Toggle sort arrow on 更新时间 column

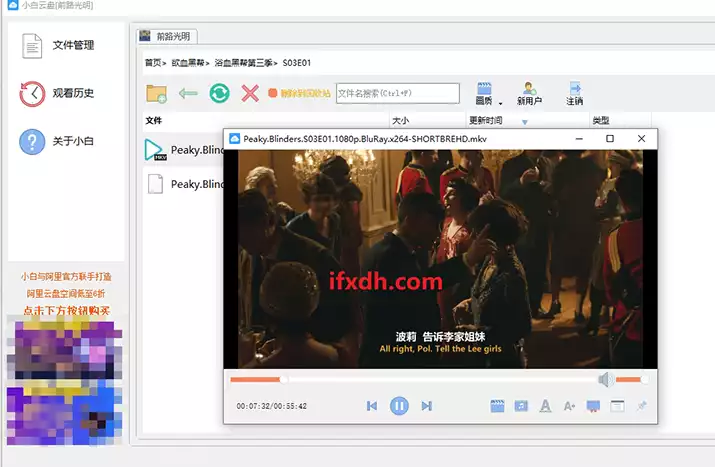click(525, 122)
